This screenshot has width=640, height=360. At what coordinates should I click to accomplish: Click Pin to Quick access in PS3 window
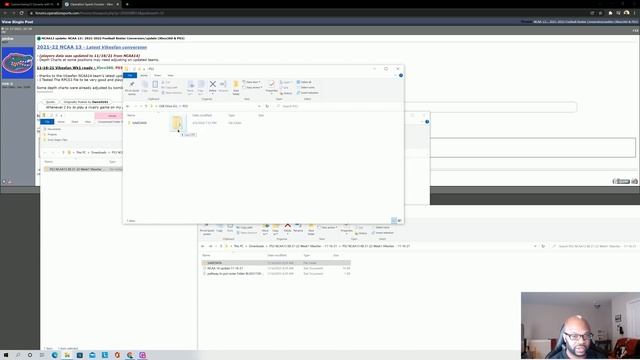pyautogui.click(x=131, y=87)
